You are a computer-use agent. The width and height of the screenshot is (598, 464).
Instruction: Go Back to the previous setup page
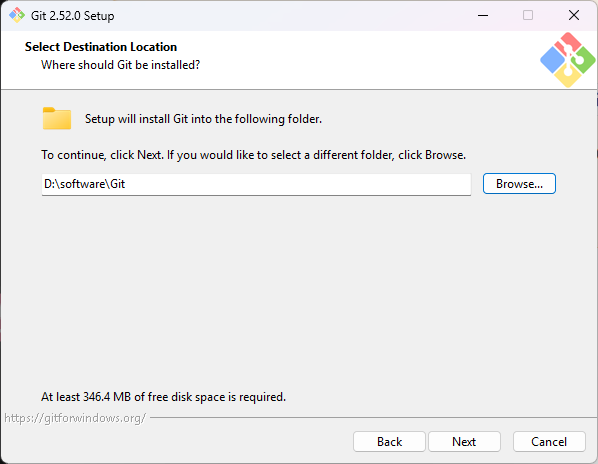(x=389, y=442)
